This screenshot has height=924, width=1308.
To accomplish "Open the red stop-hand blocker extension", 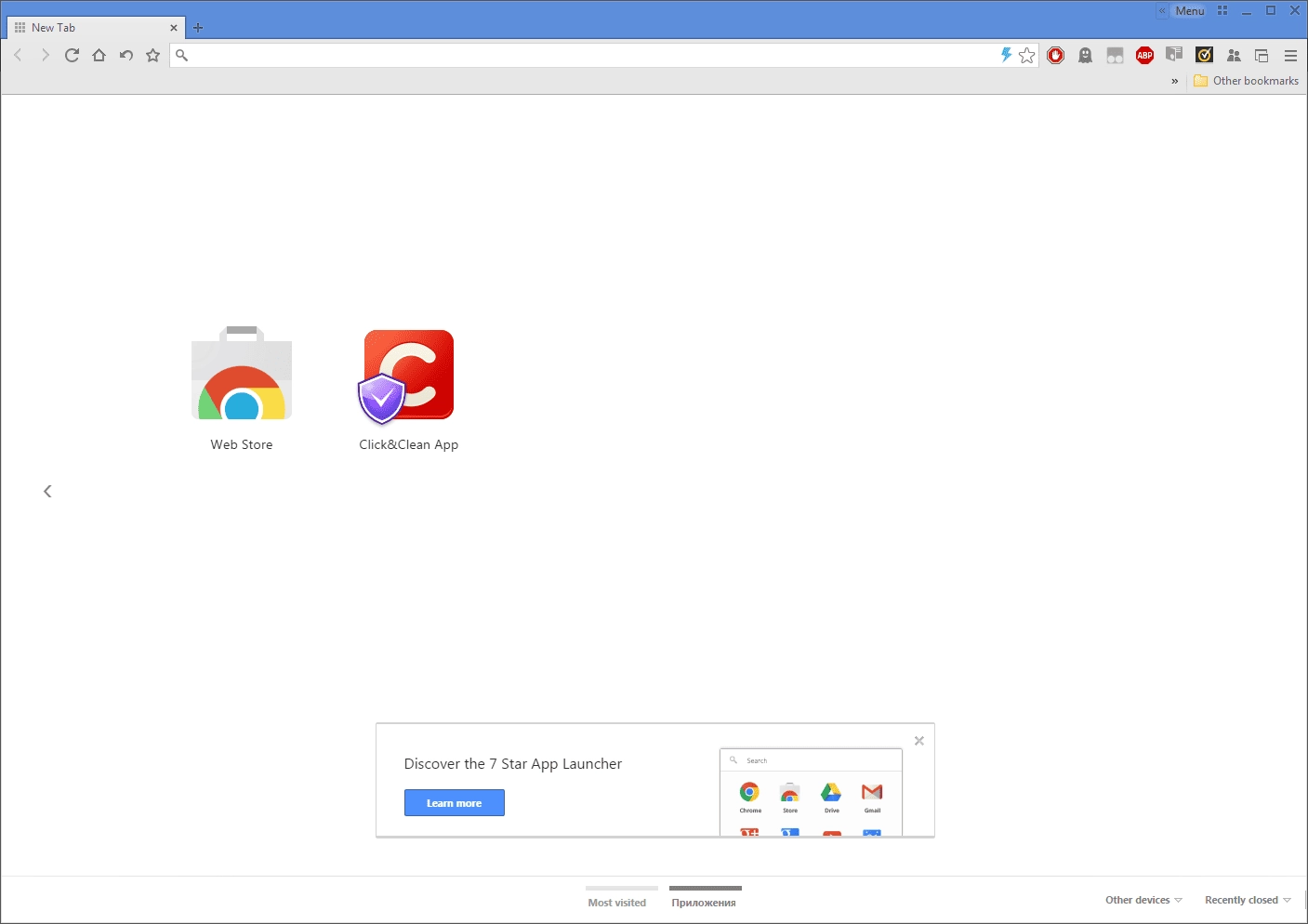I will coord(1055,56).
